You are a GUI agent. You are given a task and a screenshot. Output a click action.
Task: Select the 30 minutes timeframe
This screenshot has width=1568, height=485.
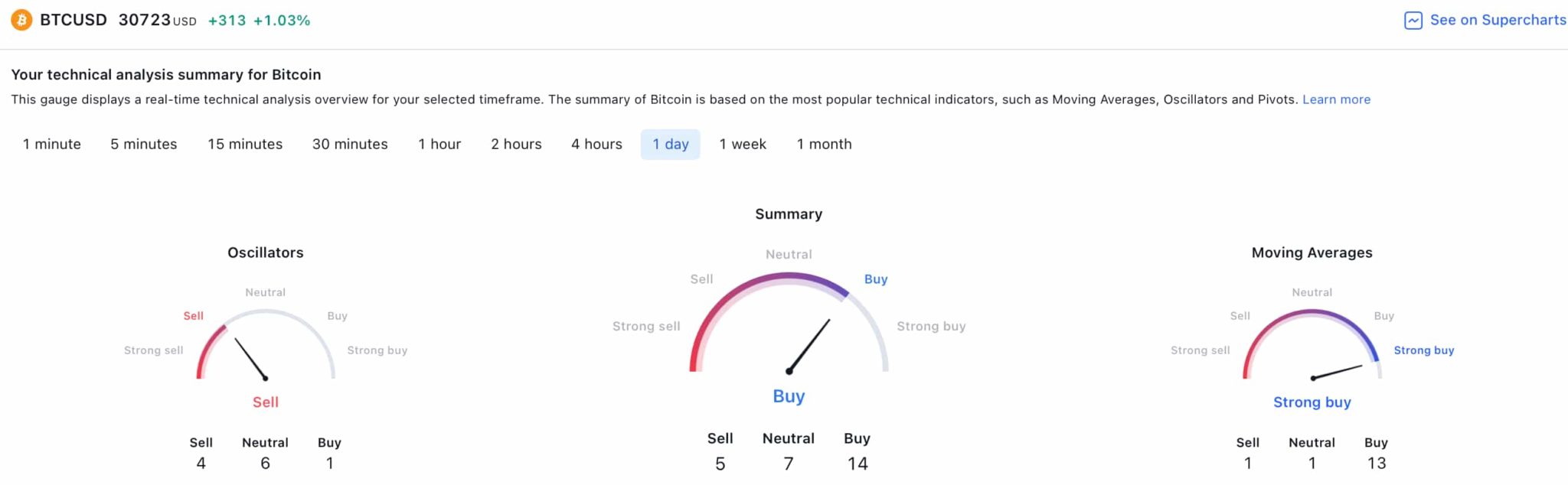(x=350, y=144)
